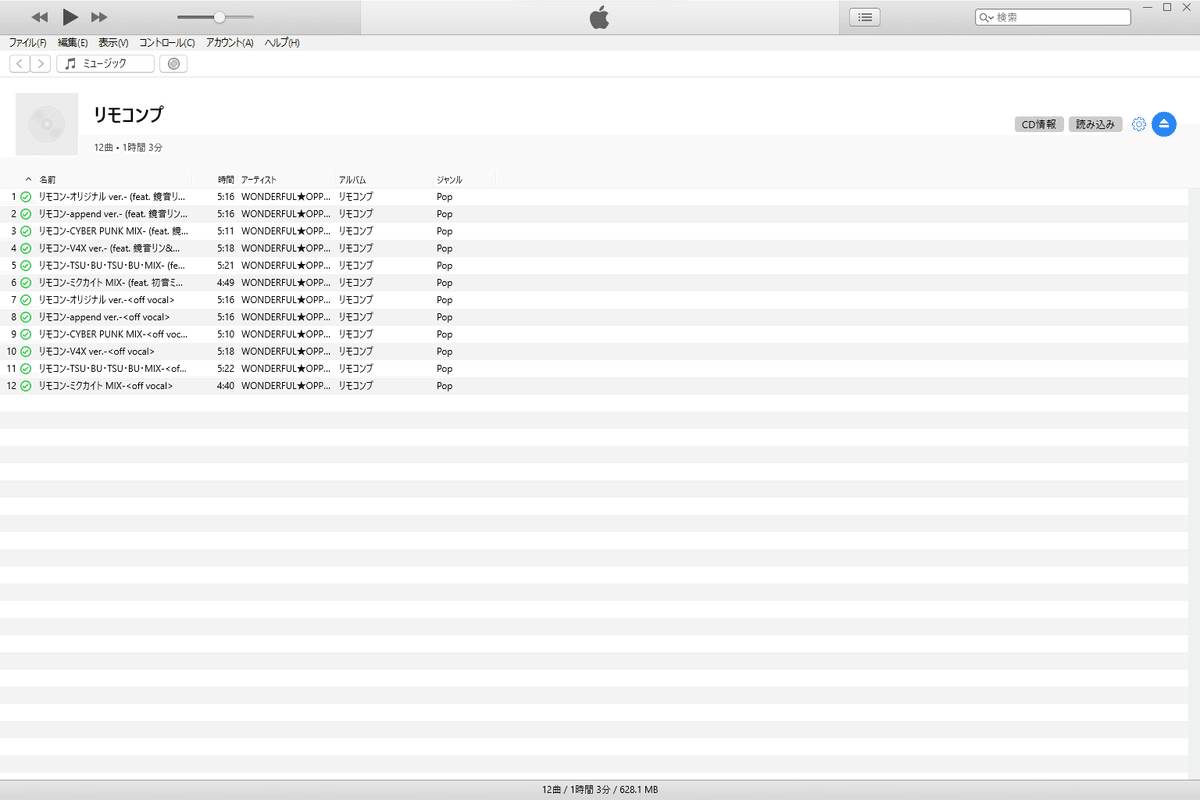This screenshot has width=1200, height=800.
Task: Open the アカウント(A) menu
Action: tap(230, 43)
